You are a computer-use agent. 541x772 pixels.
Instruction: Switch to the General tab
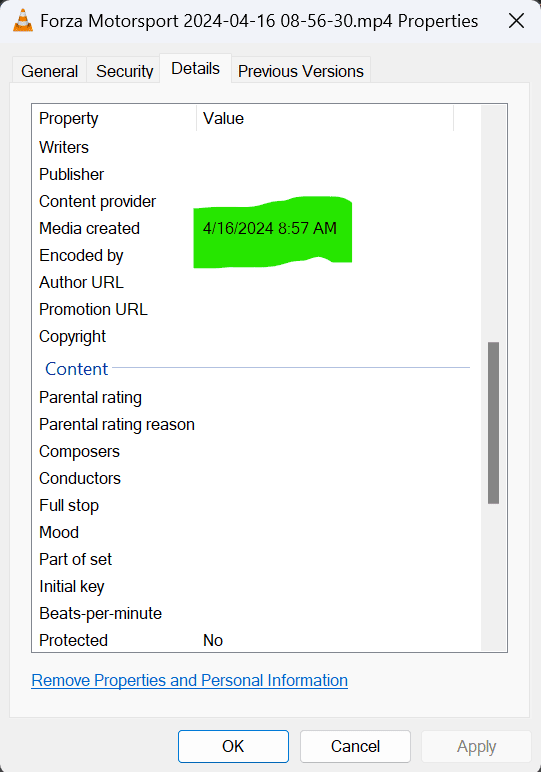(50, 71)
